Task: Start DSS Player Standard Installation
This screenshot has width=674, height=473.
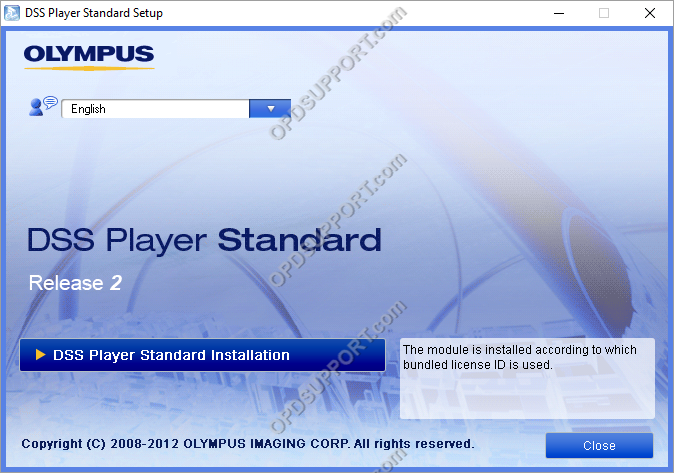Action: pyautogui.click(x=202, y=355)
